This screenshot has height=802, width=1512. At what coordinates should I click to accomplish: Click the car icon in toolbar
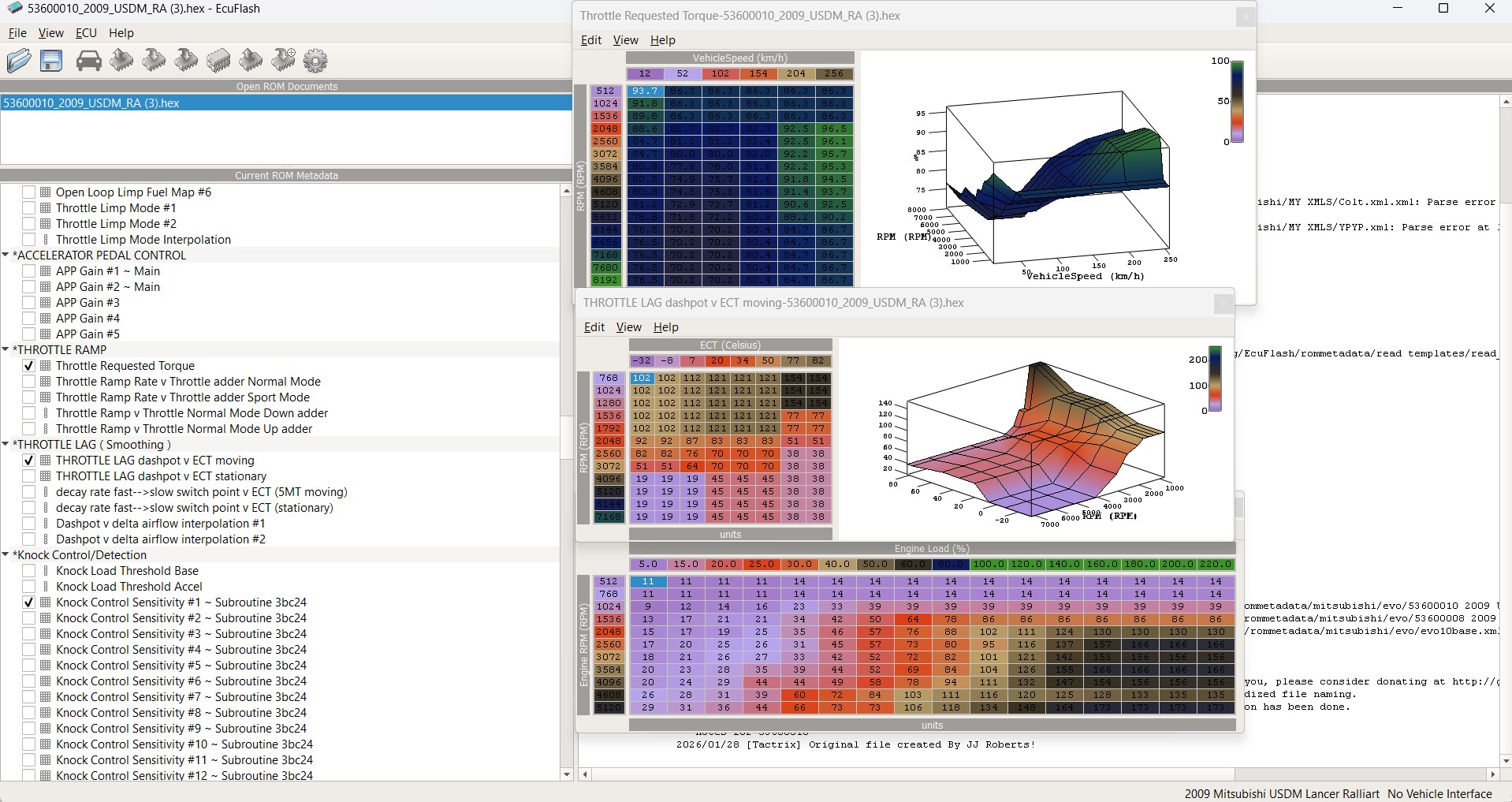(88, 61)
